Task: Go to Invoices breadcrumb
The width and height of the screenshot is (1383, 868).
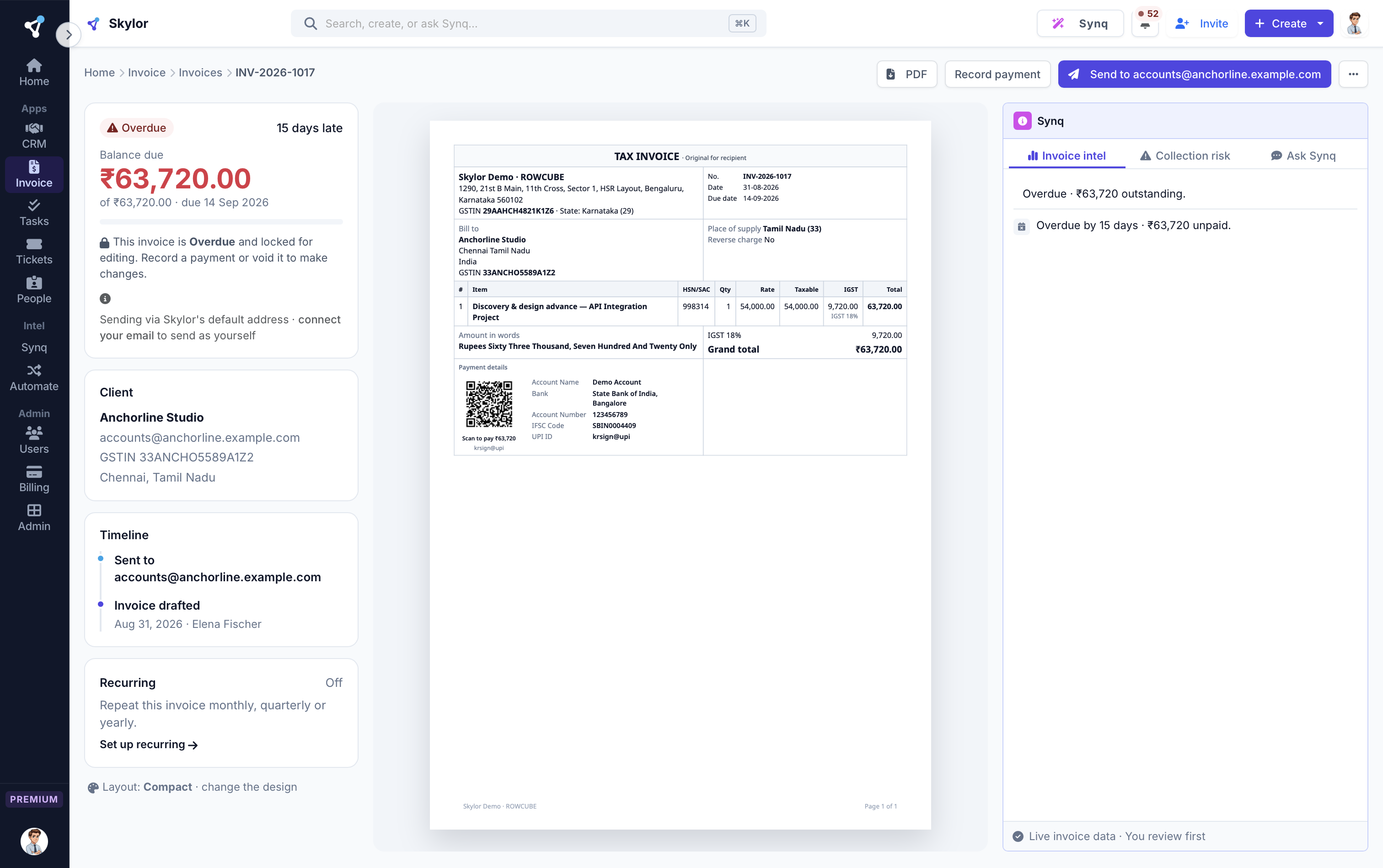Action: (x=200, y=72)
